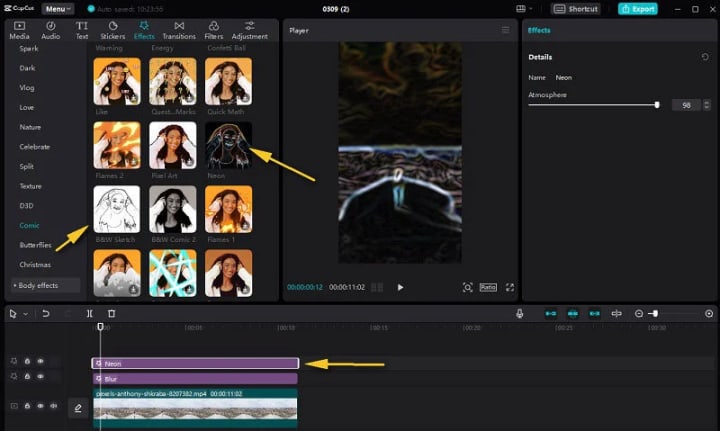
Task: Adjust the Atmosphere slider handle
Action: 657,105
